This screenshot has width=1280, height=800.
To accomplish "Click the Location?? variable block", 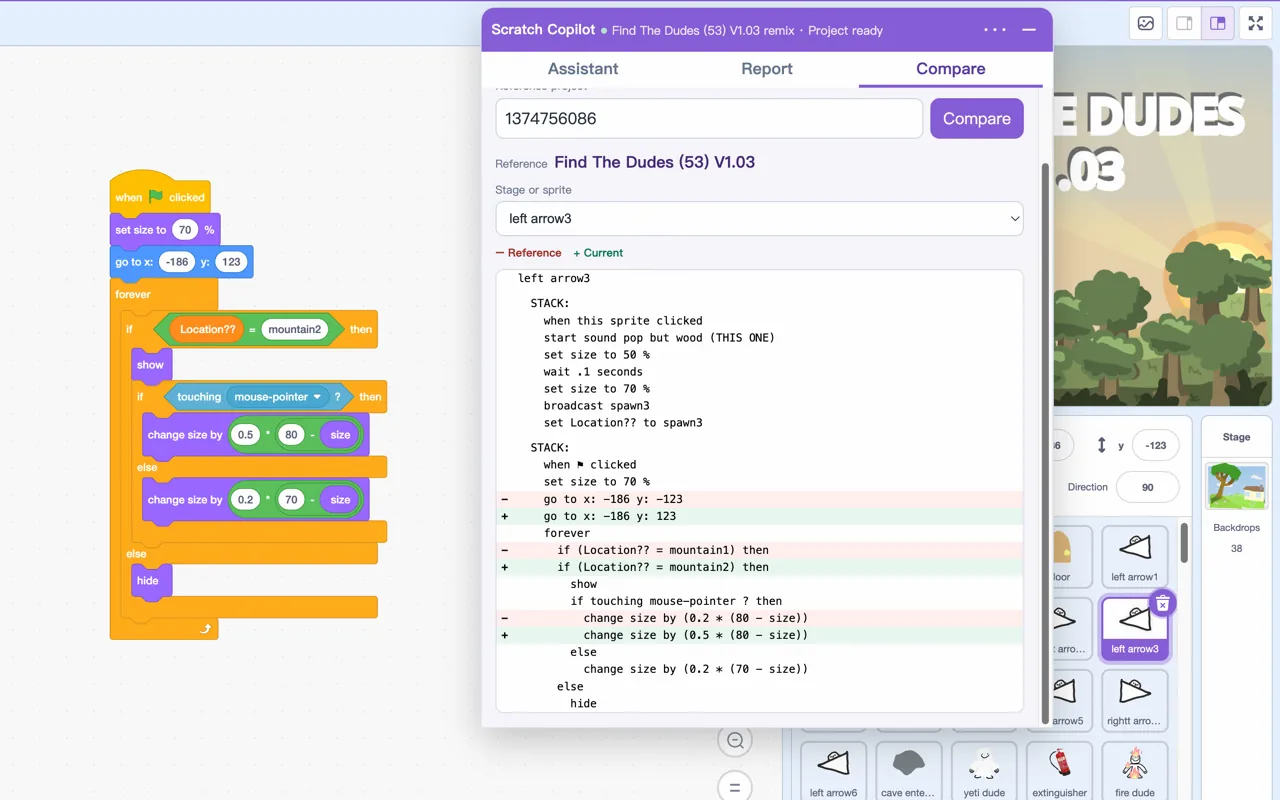I will [207, 329].
